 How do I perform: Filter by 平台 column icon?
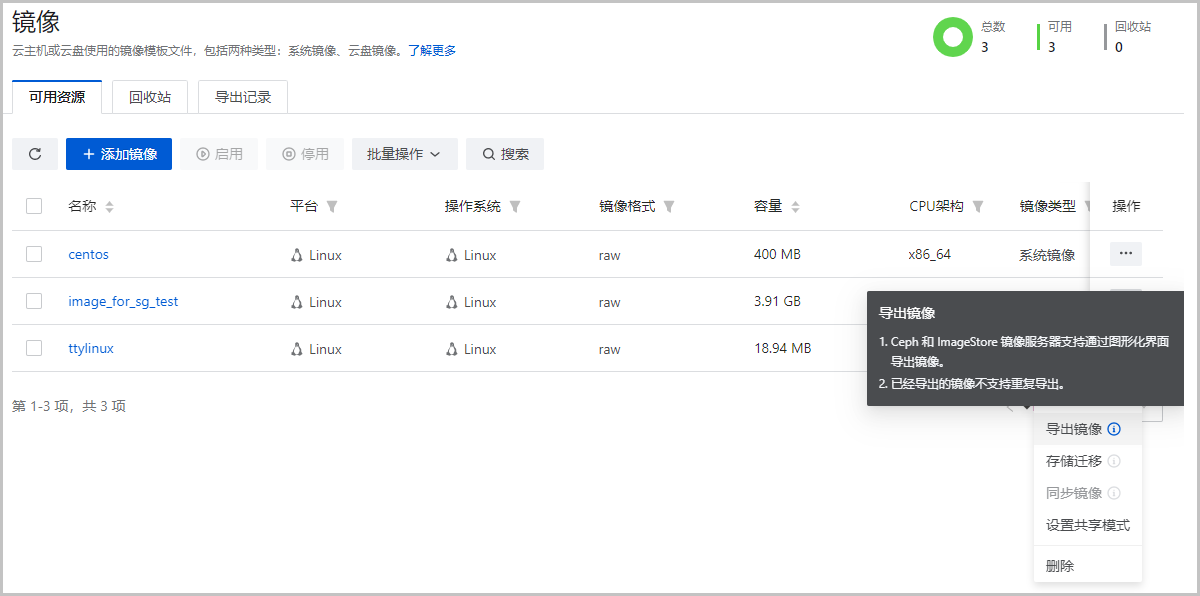click(x=332, y=207)
